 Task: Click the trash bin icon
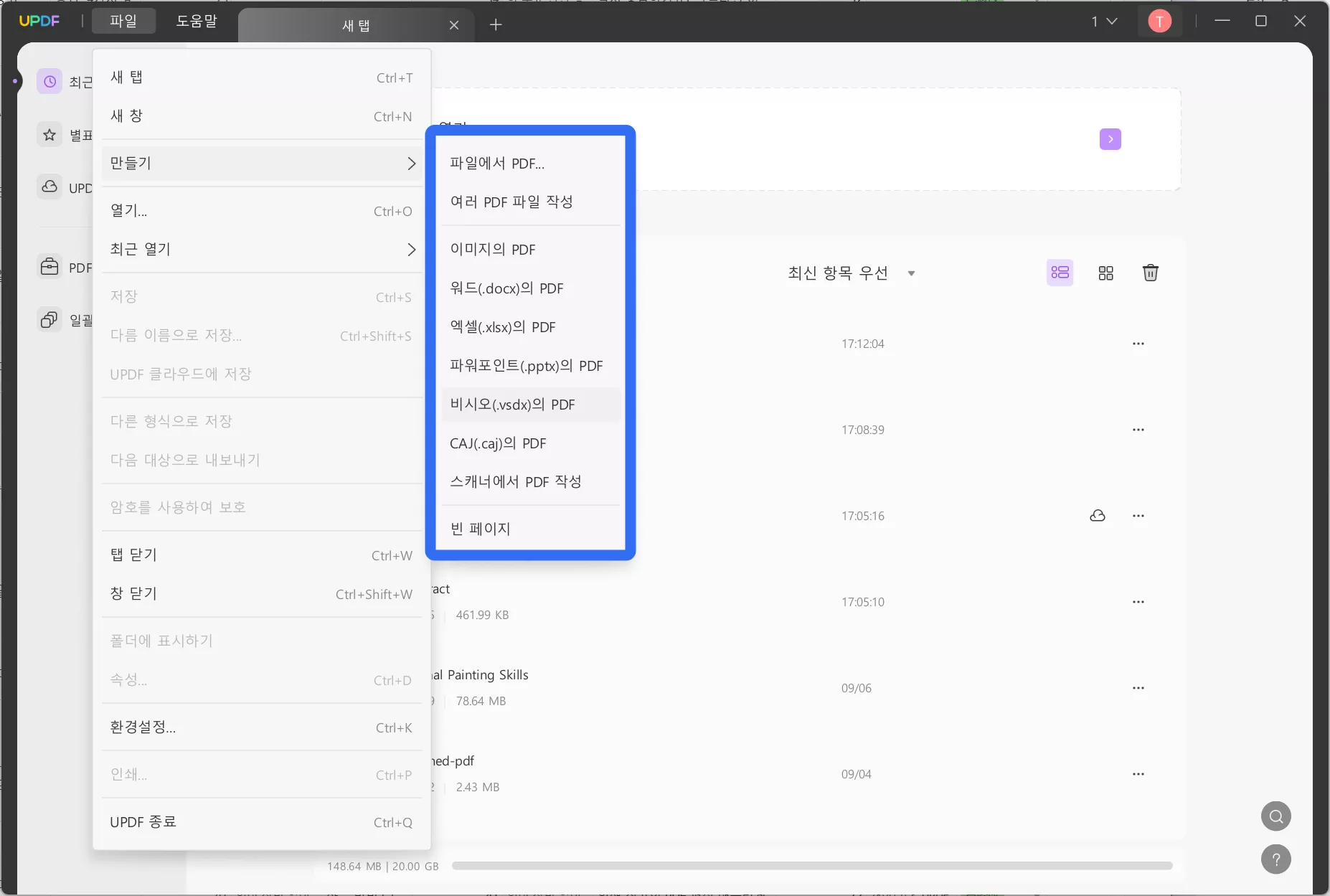coord(1151,273)
